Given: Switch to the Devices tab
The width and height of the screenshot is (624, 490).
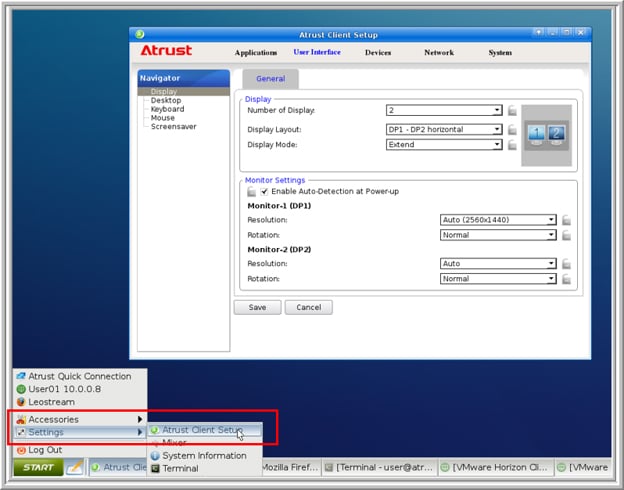Looking at the screenshot, I should pyautogui.click(x=378, y=53).
